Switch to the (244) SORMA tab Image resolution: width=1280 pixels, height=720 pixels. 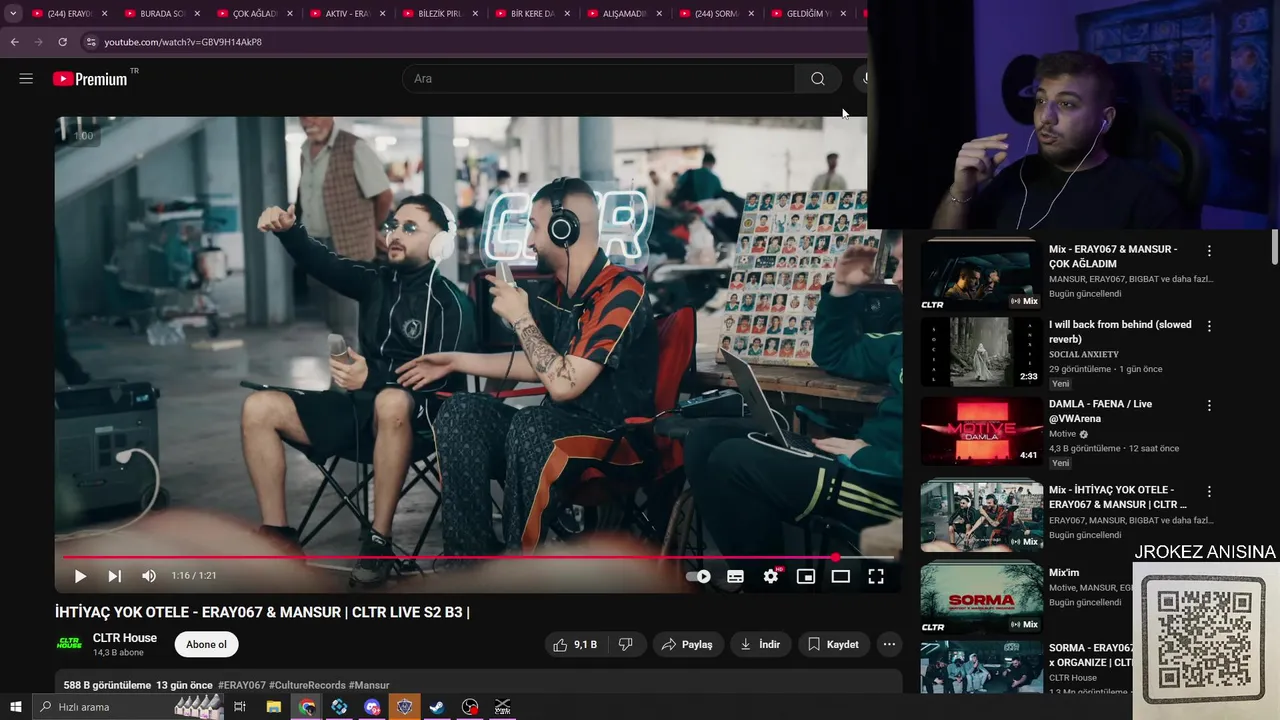pyautogui.click(x=717, y=14)
